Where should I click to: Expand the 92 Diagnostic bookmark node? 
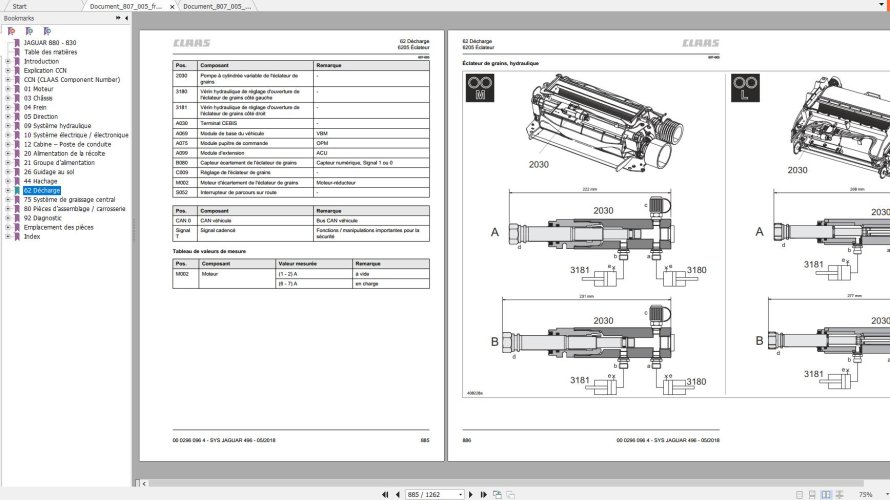point(8,218)
